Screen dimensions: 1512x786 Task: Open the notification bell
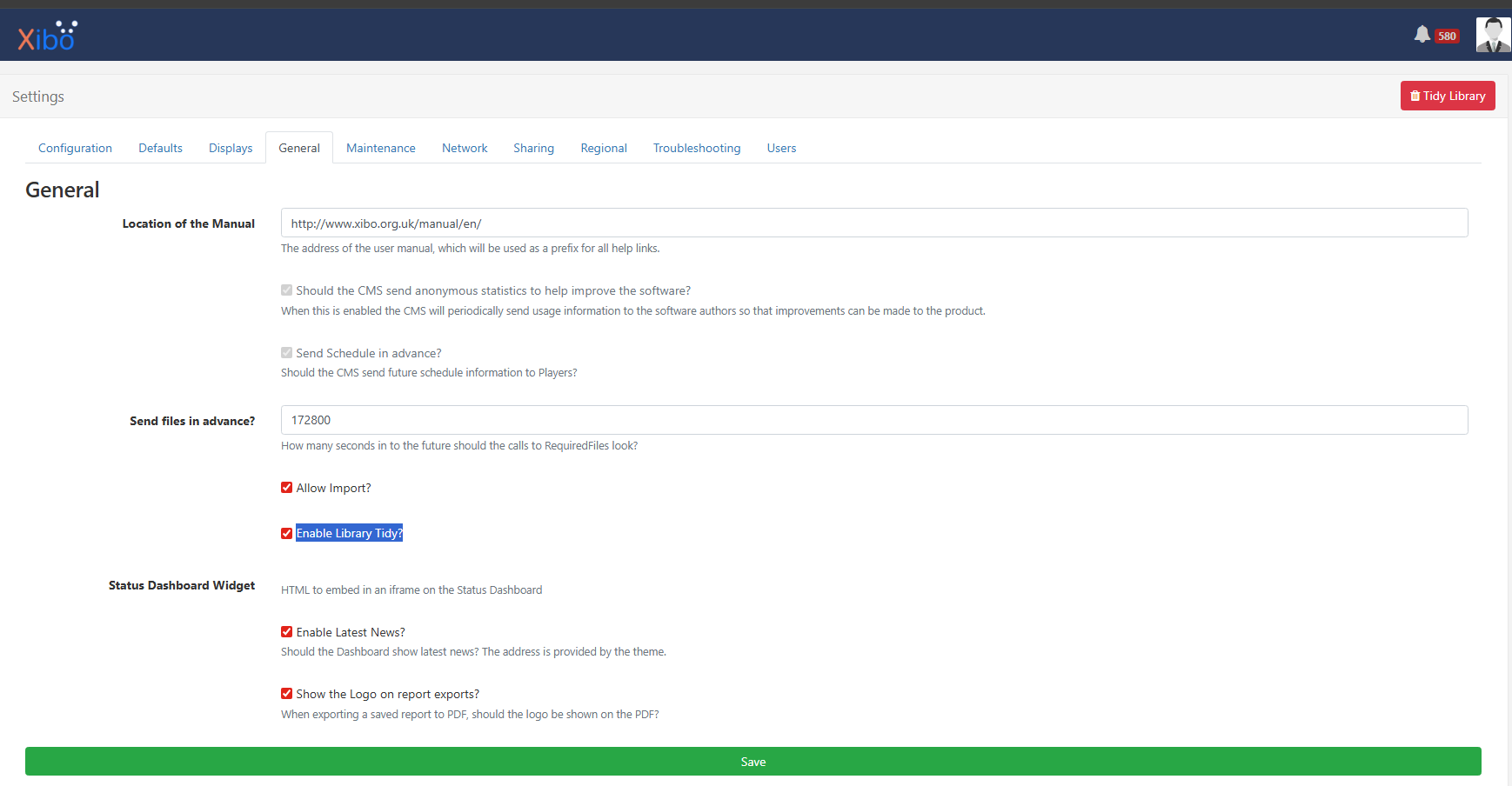[x=1422, y=35]
